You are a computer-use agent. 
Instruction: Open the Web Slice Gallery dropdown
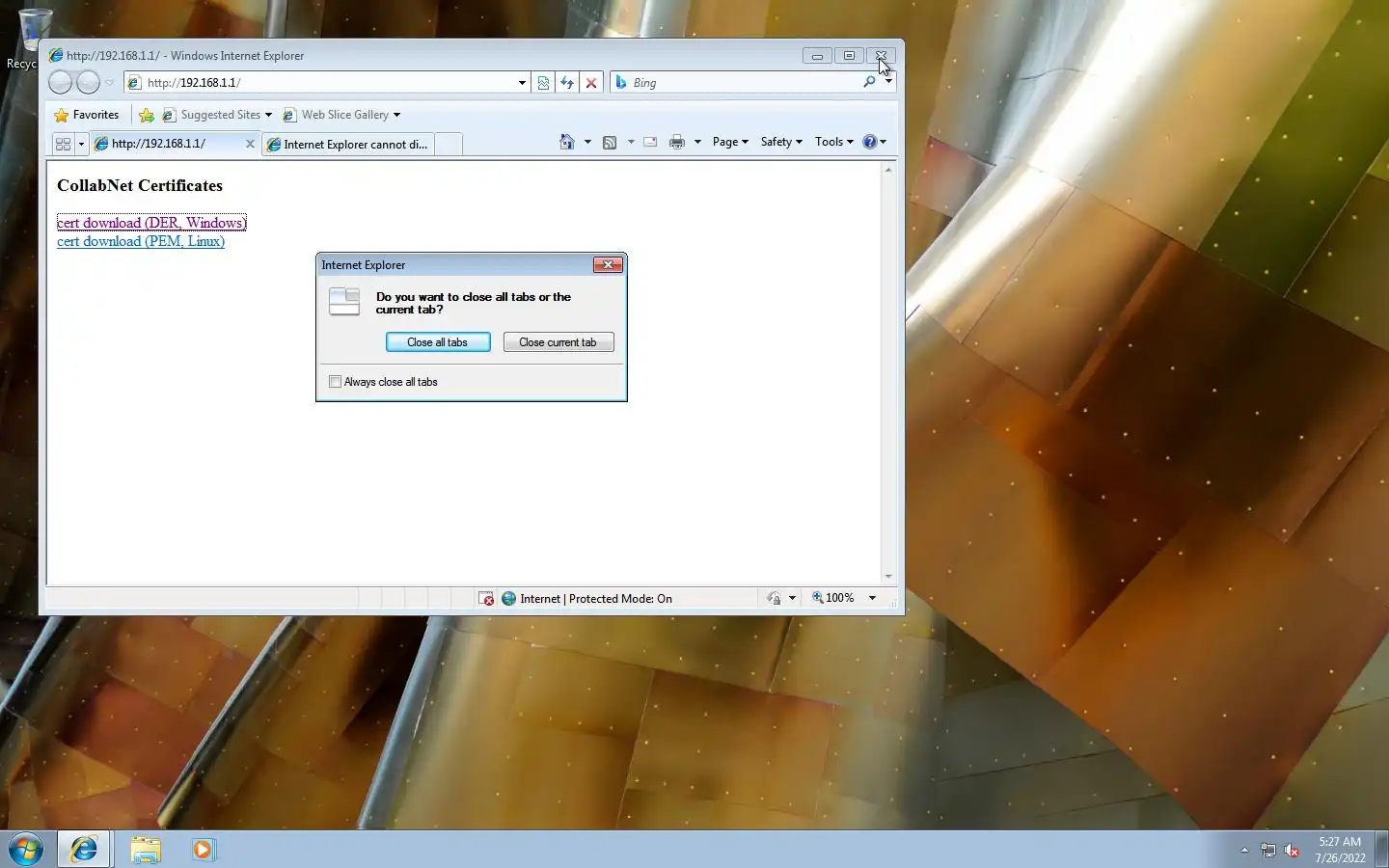[341, 115]
